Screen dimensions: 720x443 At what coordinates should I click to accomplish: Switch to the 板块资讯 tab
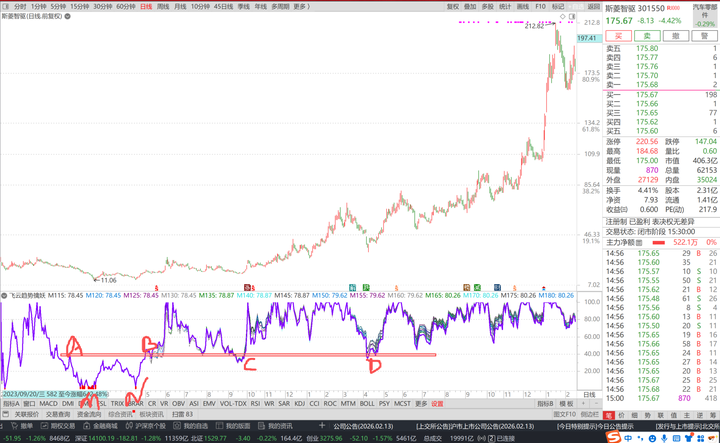pos(152,414)
